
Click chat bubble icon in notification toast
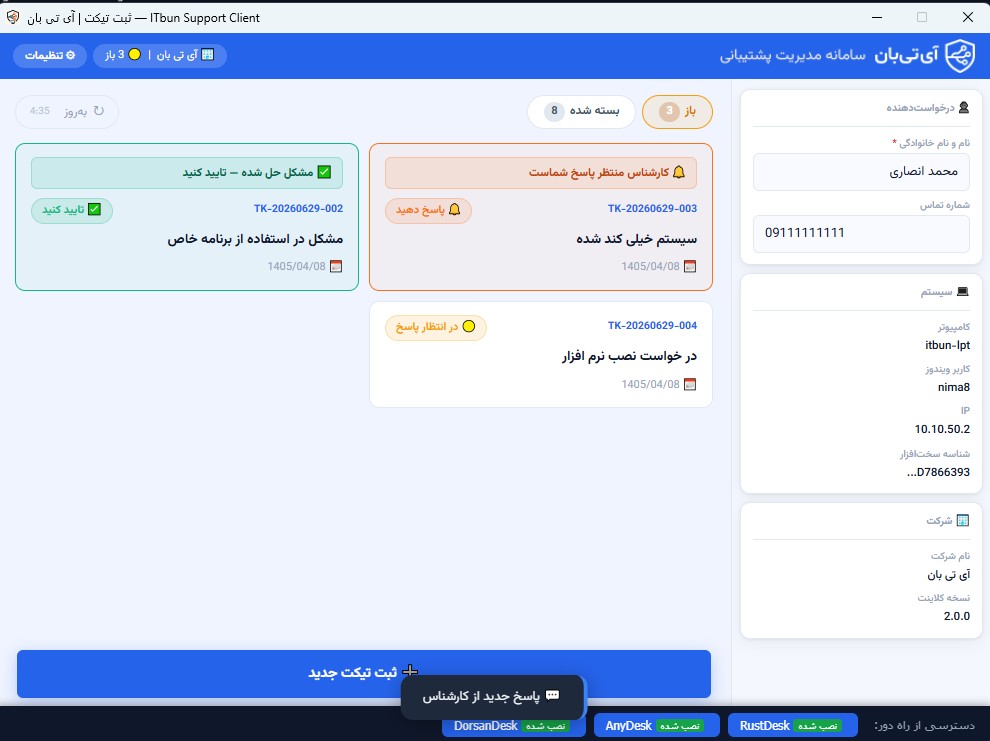[x=552, y=696]
